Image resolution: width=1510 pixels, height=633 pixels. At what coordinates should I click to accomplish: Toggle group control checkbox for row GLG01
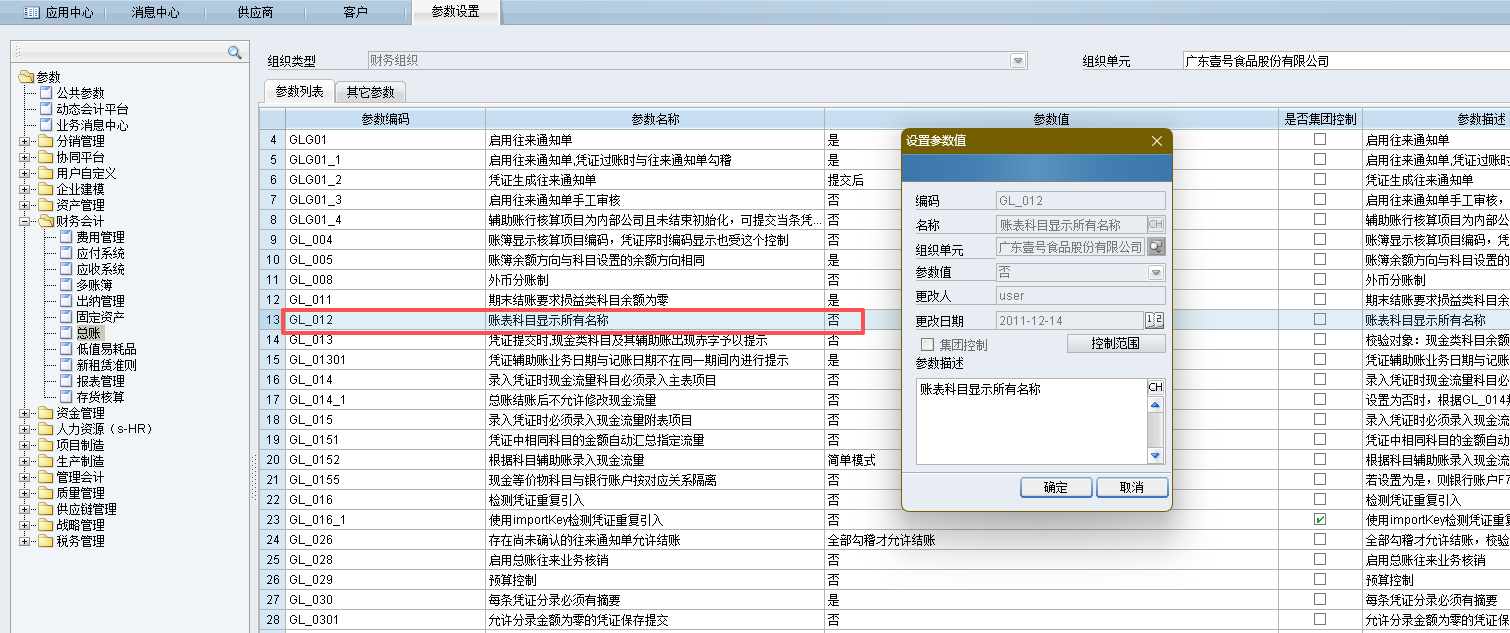tap(1320, 140)
